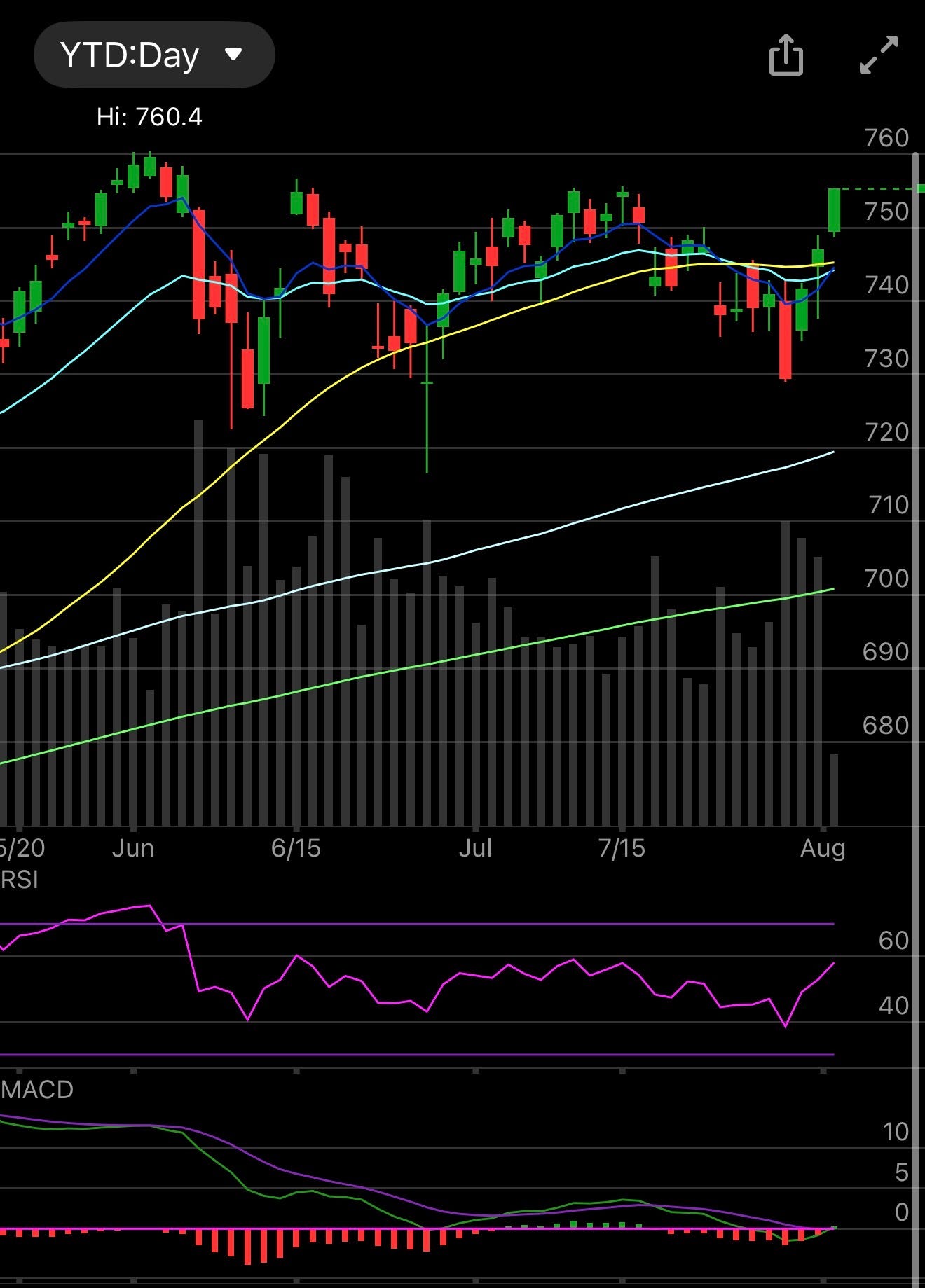Click the 730 price axis label
The height and width of the screenshot is (1288, 925).
(x=886, y=359)
